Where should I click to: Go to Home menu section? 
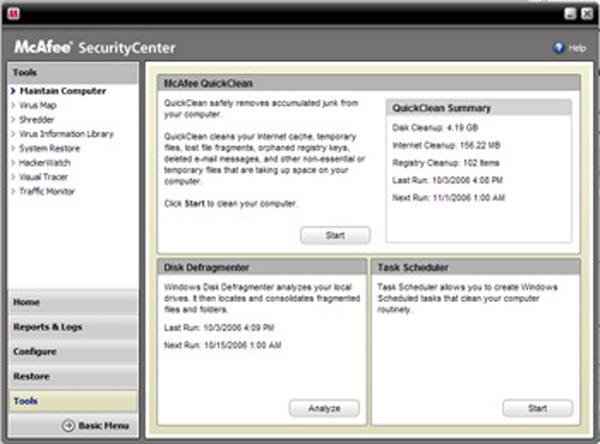(73, 302)
